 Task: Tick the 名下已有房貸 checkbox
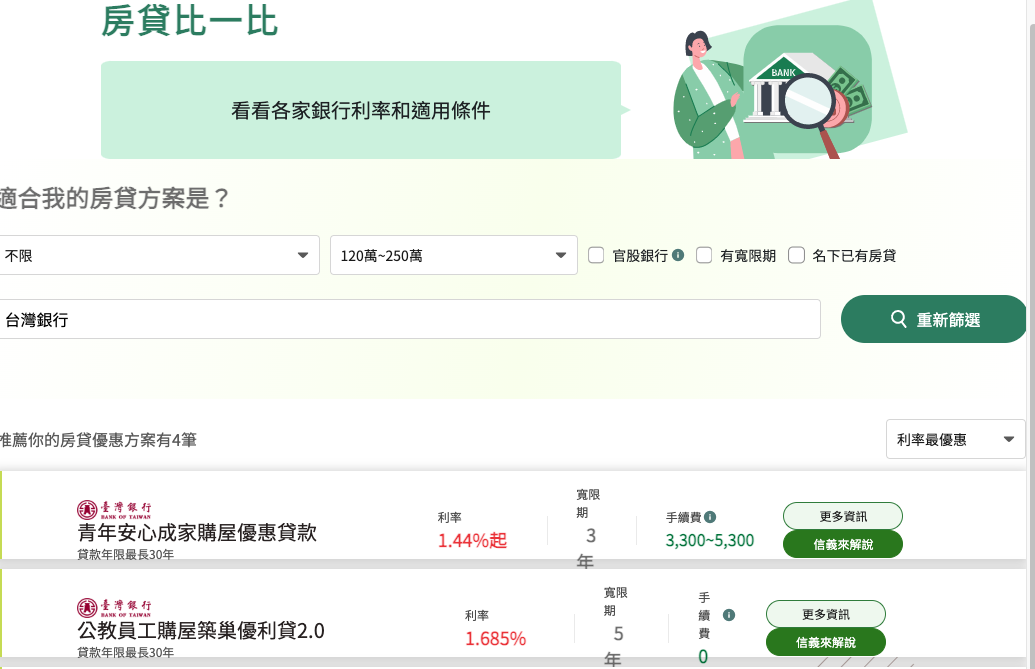tap(796, 255)
